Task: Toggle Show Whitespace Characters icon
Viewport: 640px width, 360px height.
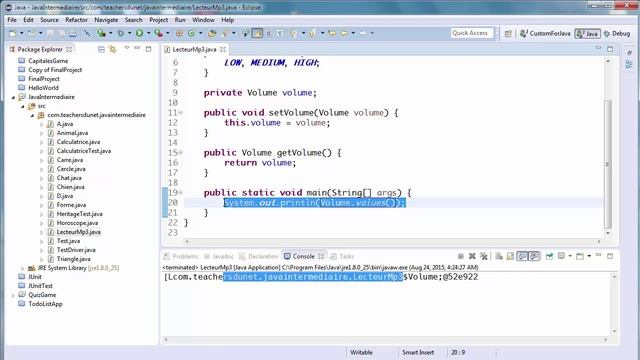Action: [x=280, y=33]
